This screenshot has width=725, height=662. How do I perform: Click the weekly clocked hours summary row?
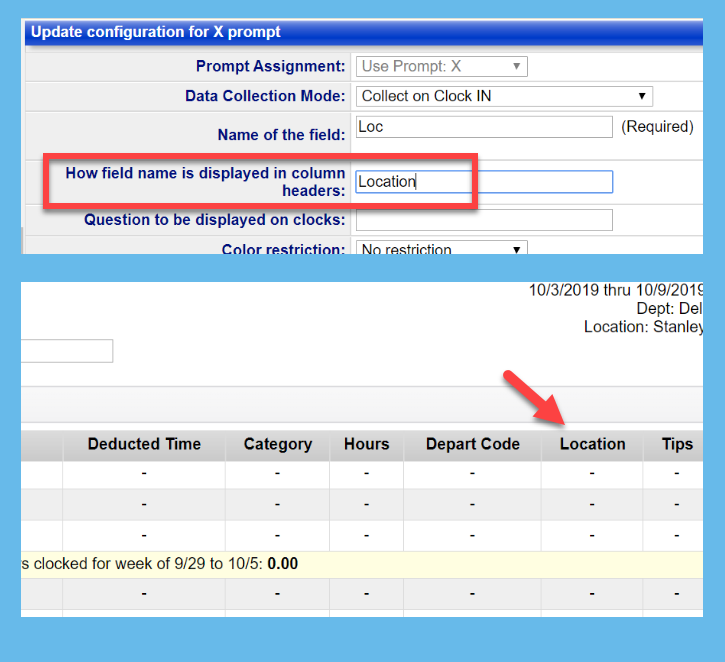coord(160,564)
